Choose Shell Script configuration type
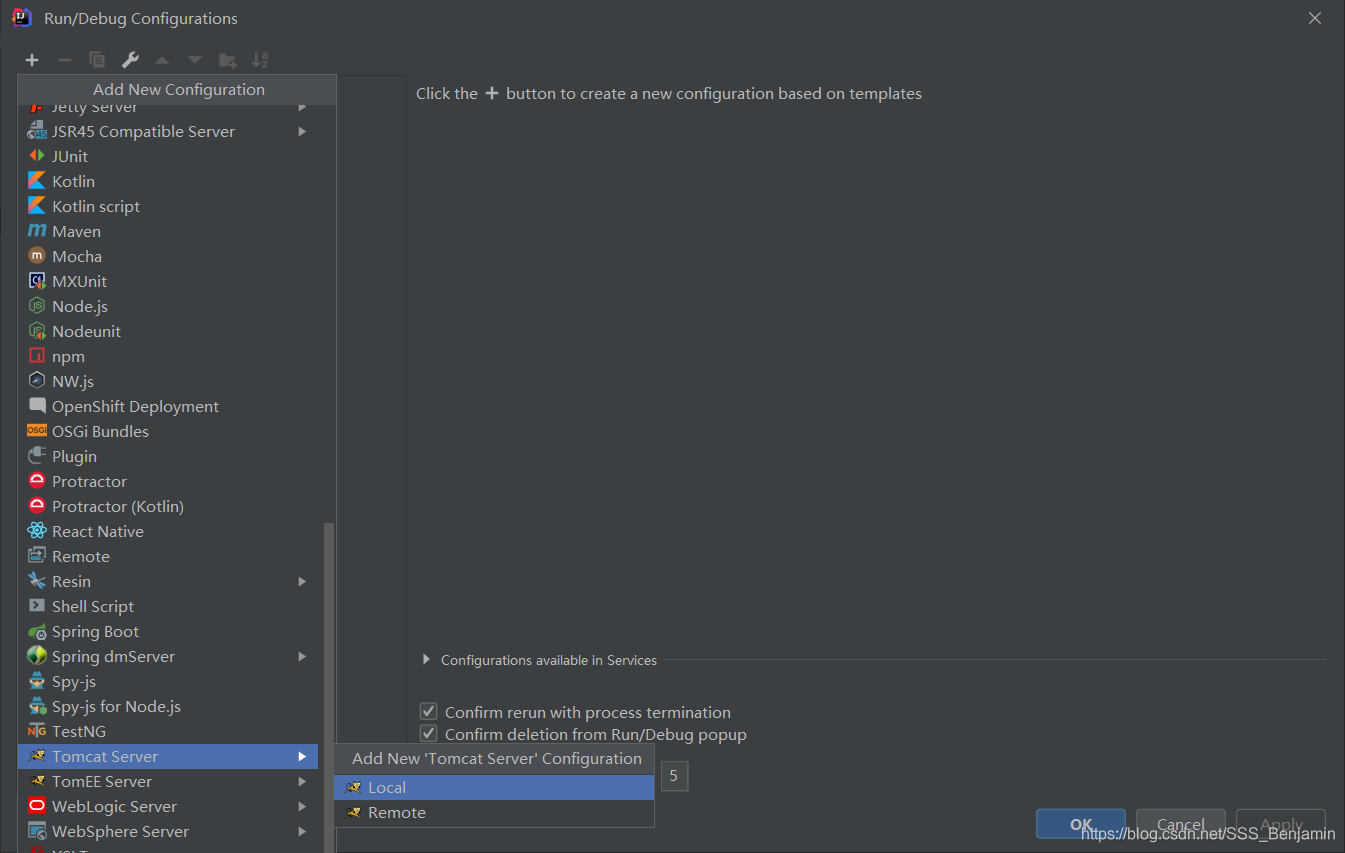Image resolution: width=1345 pixels, height=853 pixels. pos(168,606)
